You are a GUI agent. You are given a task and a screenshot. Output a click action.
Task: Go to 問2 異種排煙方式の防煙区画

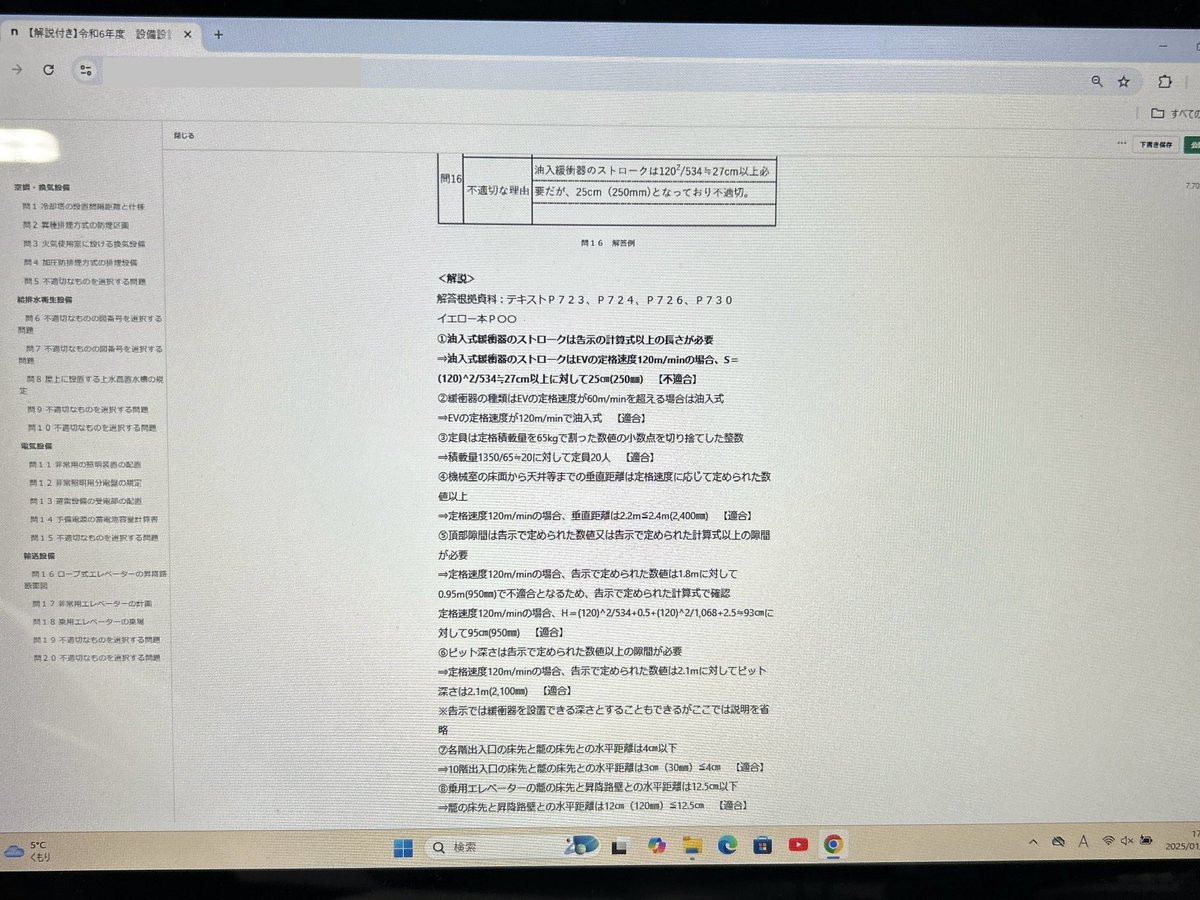pyautogui.click(x=75, y=225)
